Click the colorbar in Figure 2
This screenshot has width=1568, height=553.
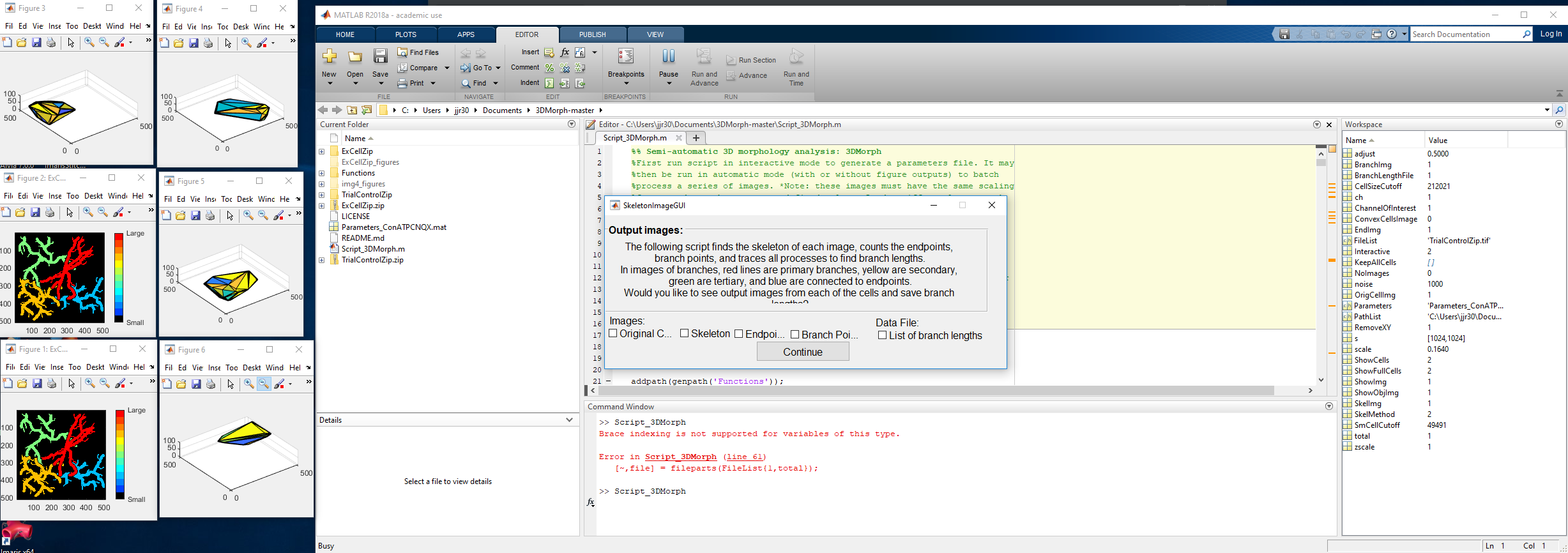pos(119,278)
